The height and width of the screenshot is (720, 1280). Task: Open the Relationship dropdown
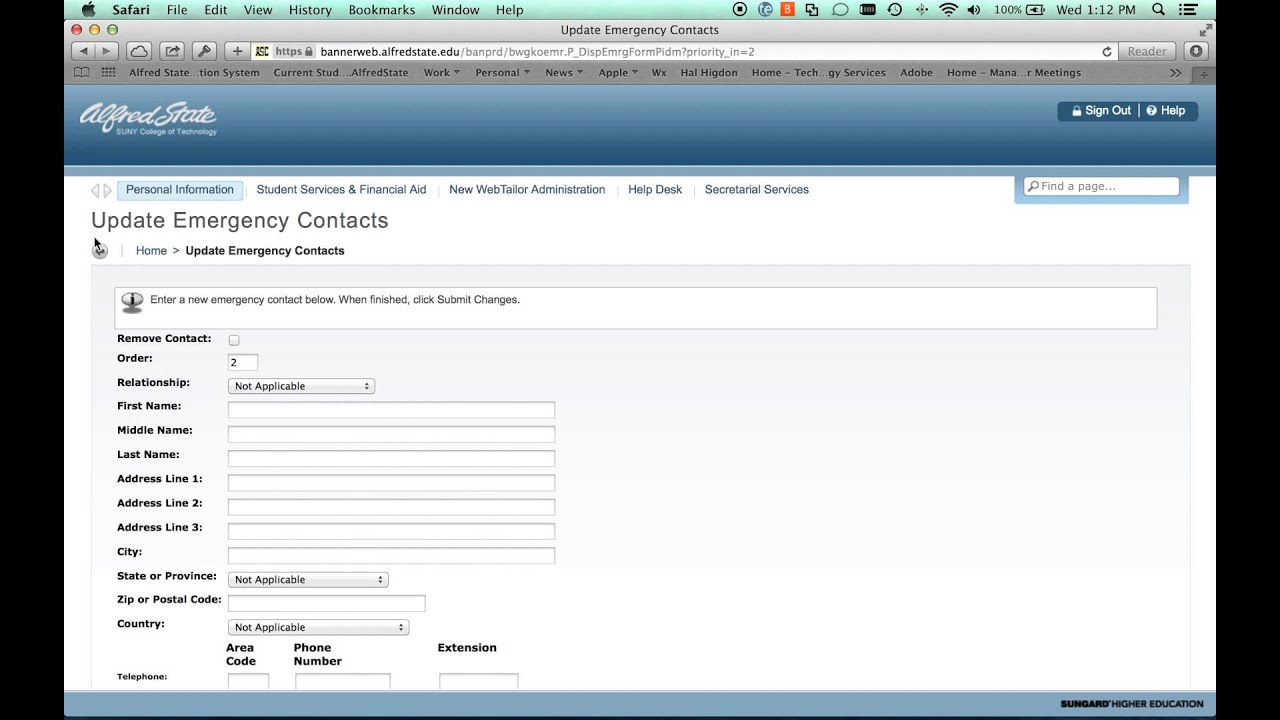tap(301, 386)
